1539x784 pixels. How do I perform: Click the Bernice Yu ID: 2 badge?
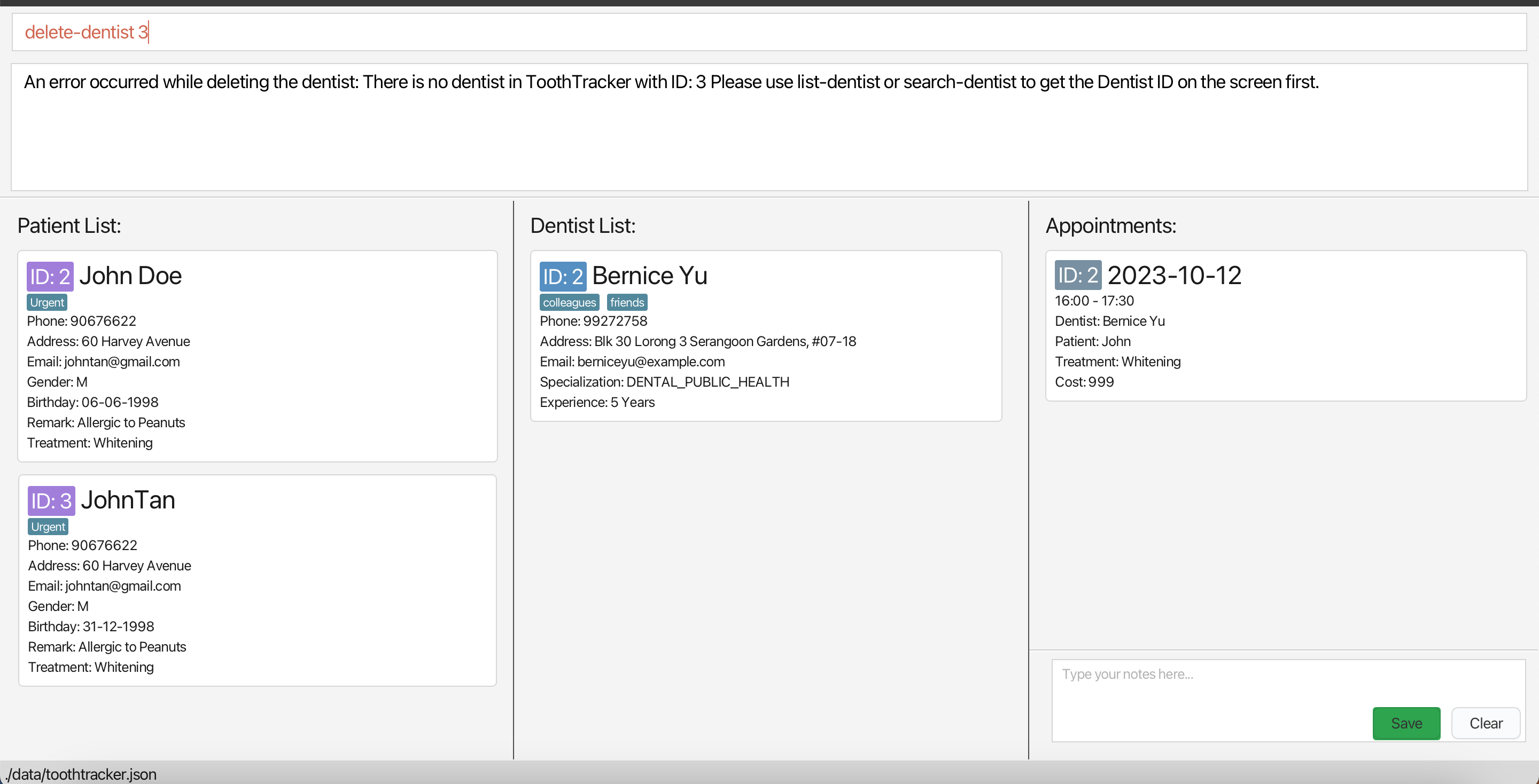(x=563, y=277)
